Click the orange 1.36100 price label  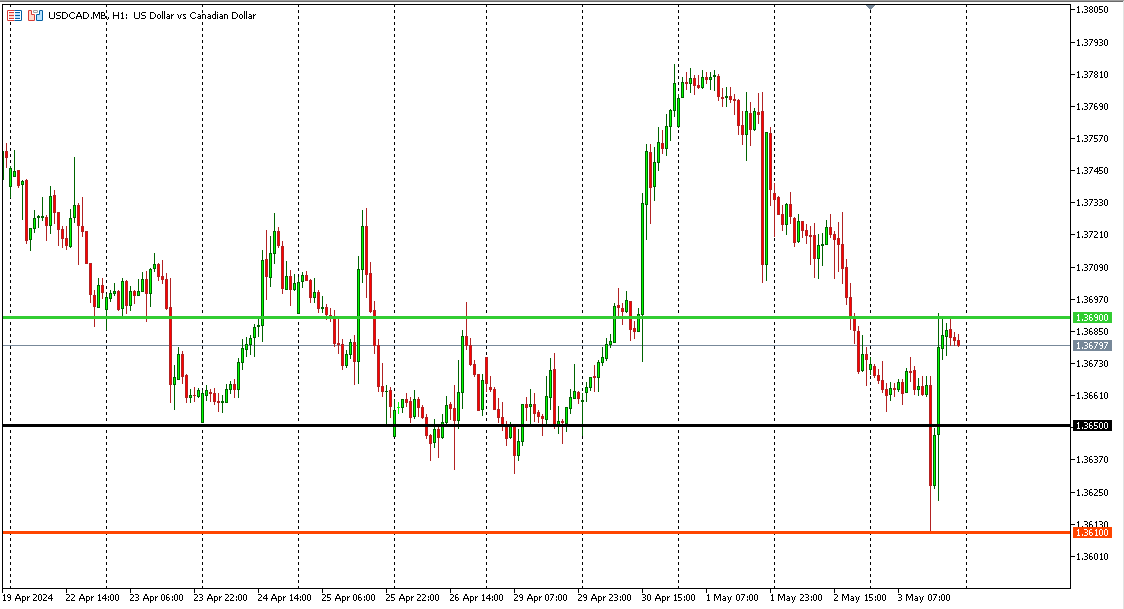(1092, 532)
